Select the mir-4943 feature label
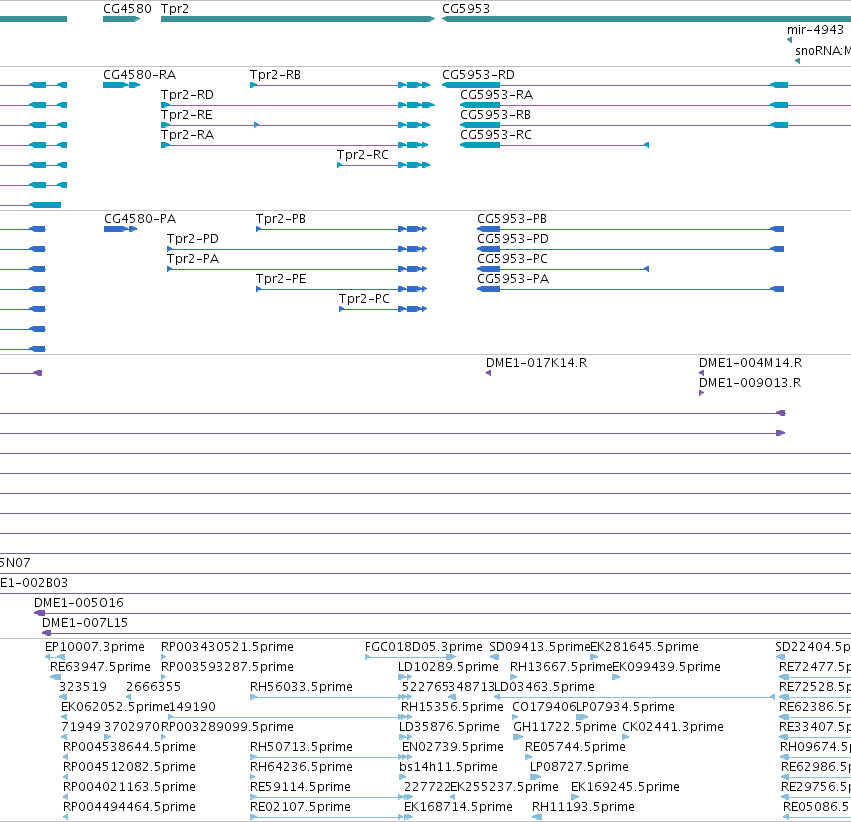The image size is (851, 822). 815,29
